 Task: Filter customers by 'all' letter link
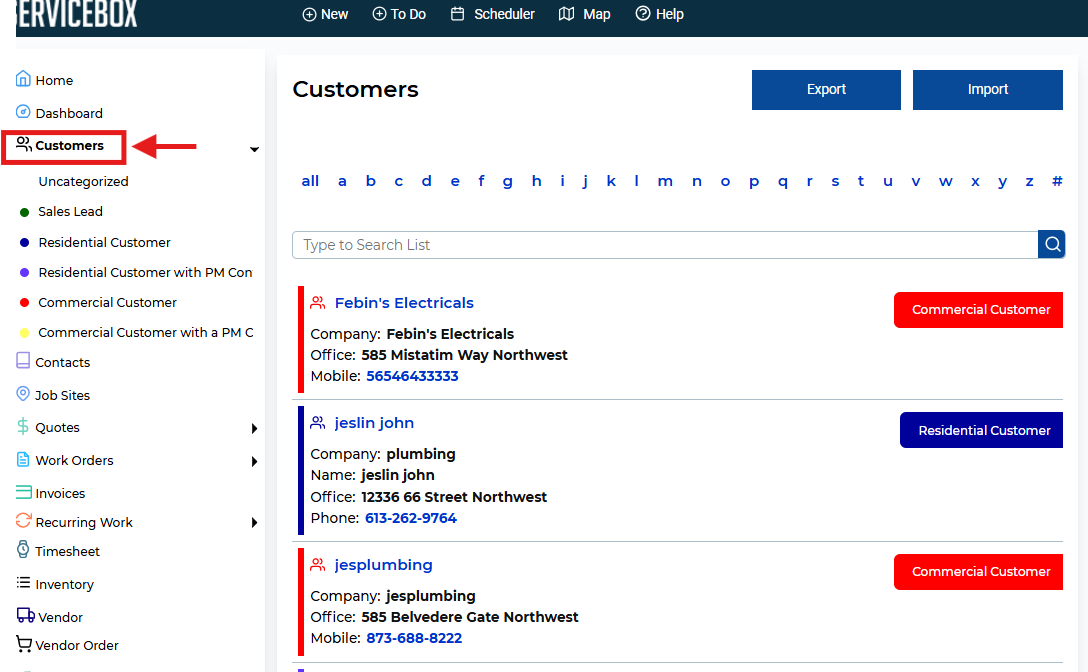310,181
